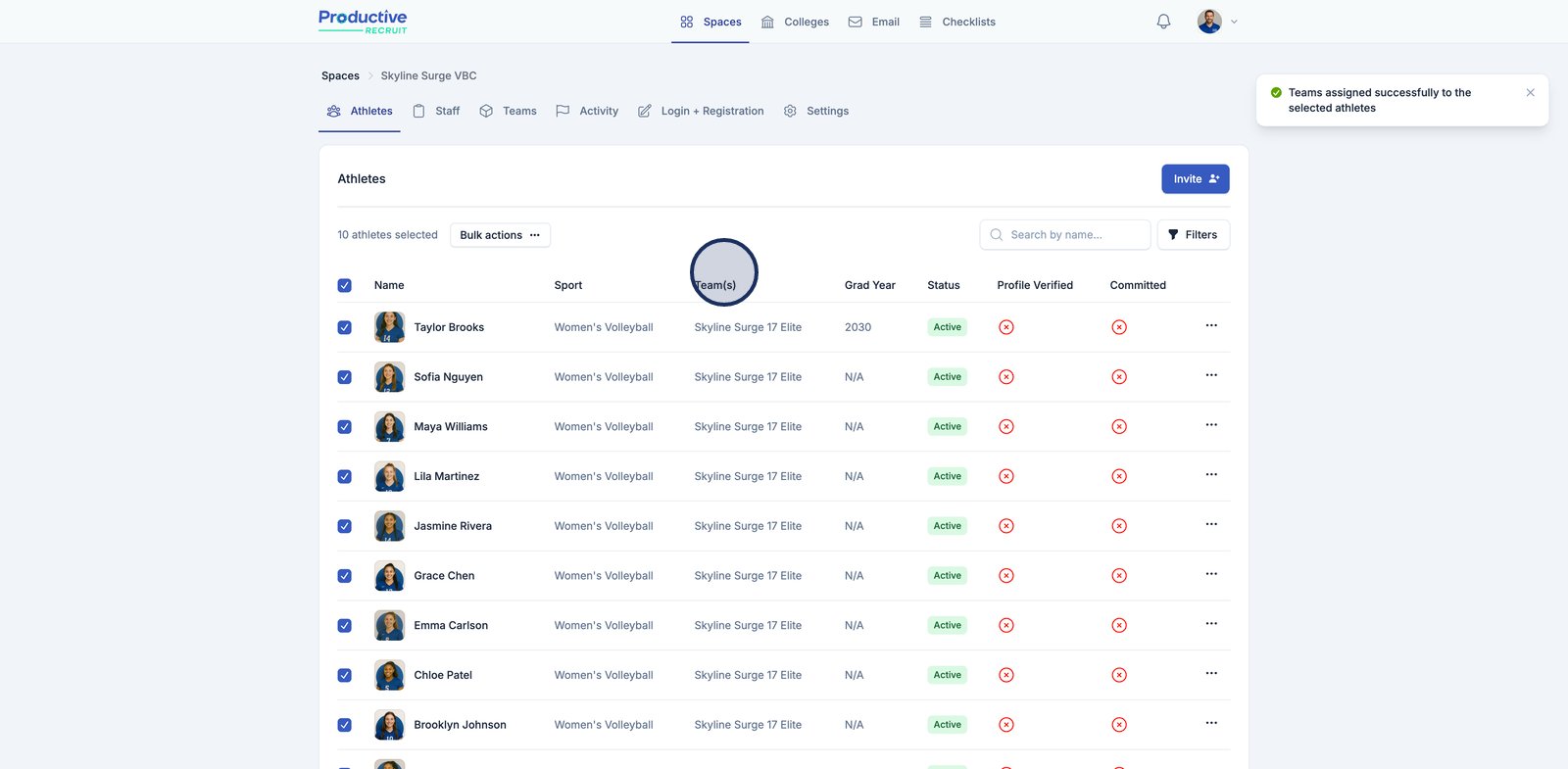Click the Invite button
The height and width of the screenshot is (769, 1568).
click(1195, 179)
